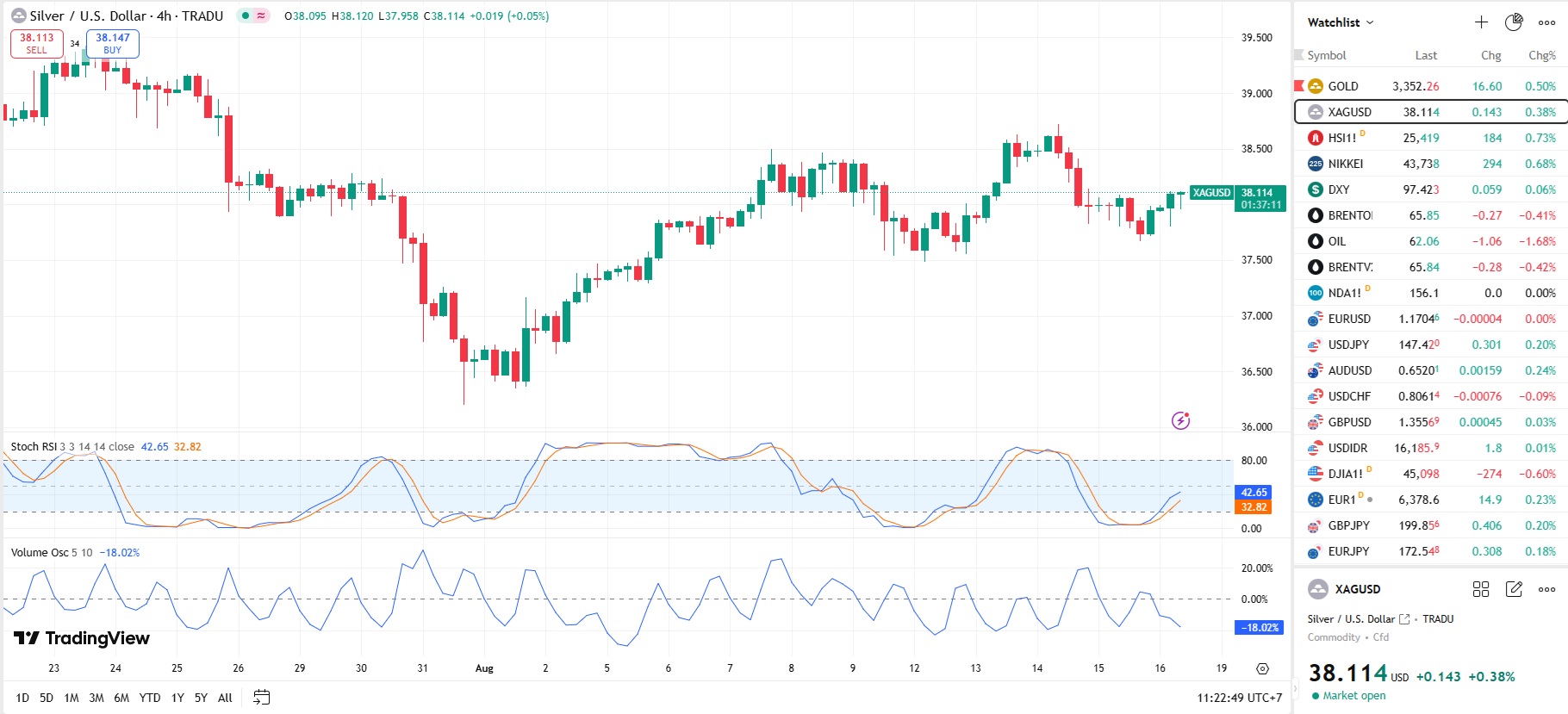Select the YTD time range
The image size is (1568, 714).
point(150,698)
